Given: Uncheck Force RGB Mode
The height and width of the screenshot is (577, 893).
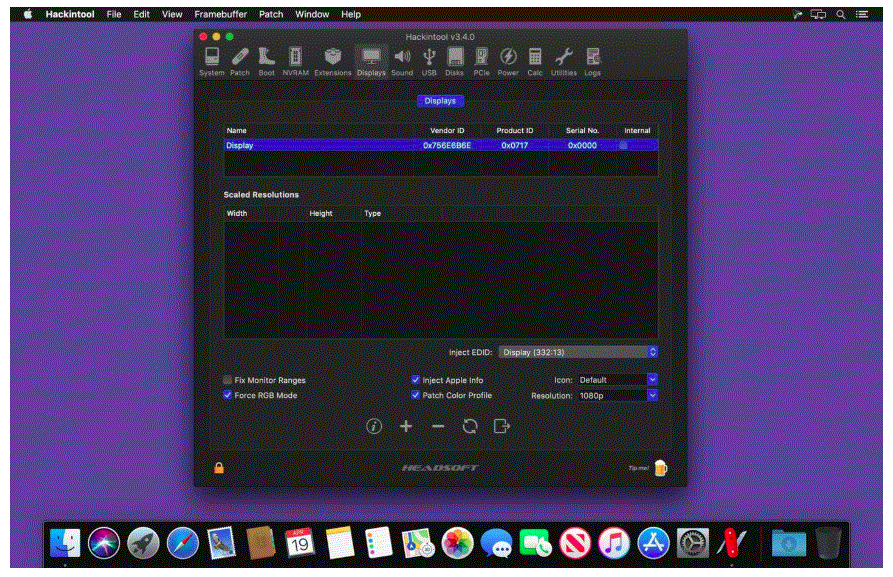Looking at the screenshot, I should pos(227,395).
